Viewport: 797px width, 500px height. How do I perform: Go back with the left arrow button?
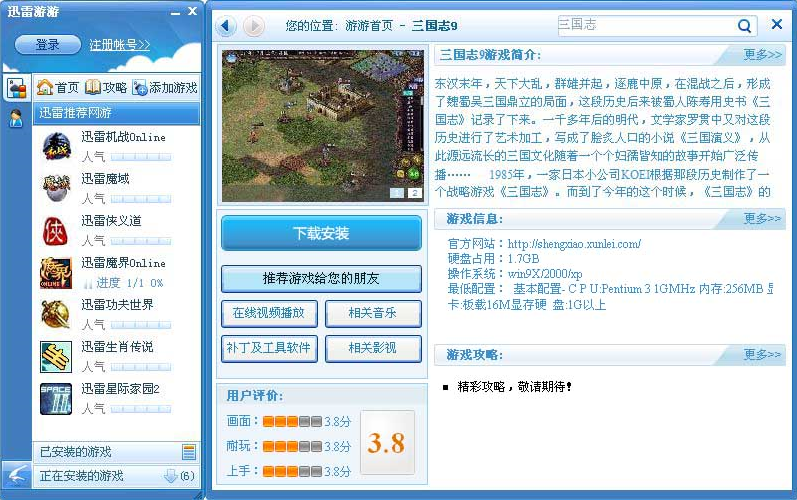(226, 25)
